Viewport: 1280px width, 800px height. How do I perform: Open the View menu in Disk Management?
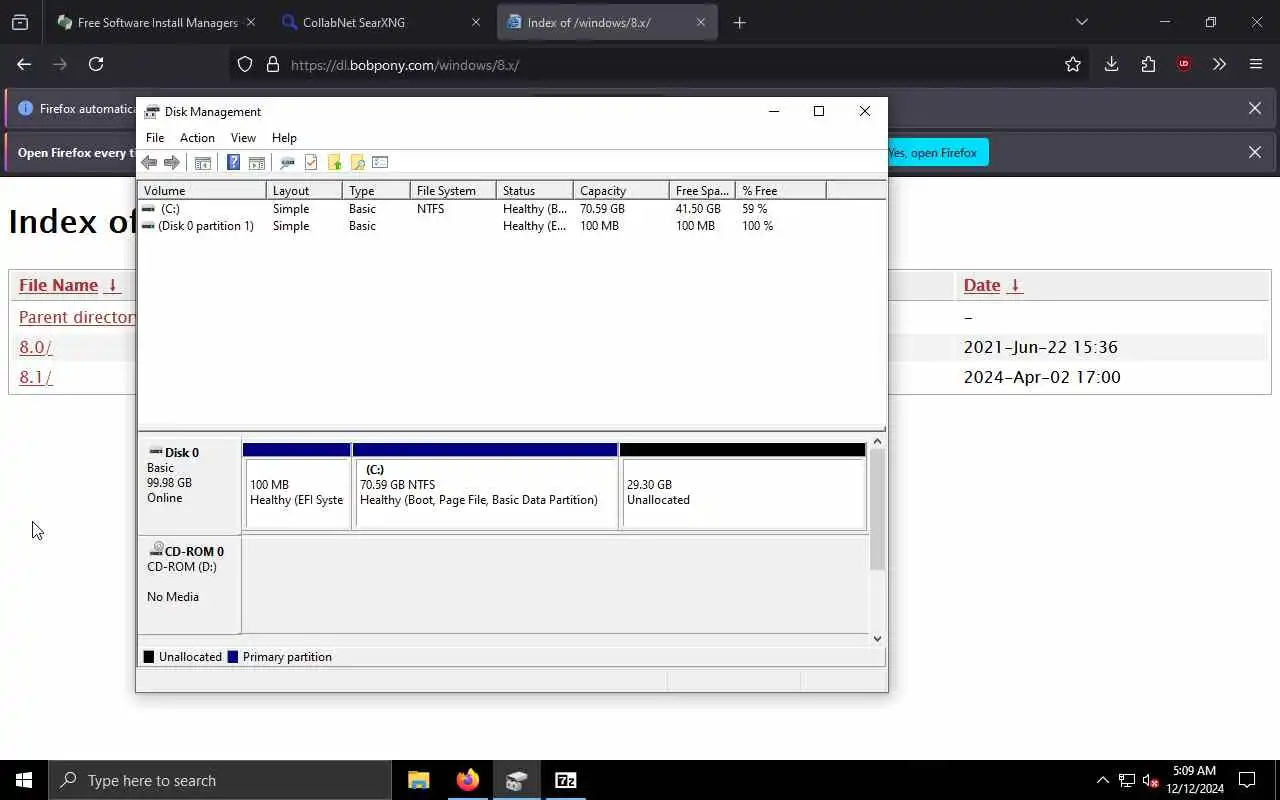(x=243, y=138)
